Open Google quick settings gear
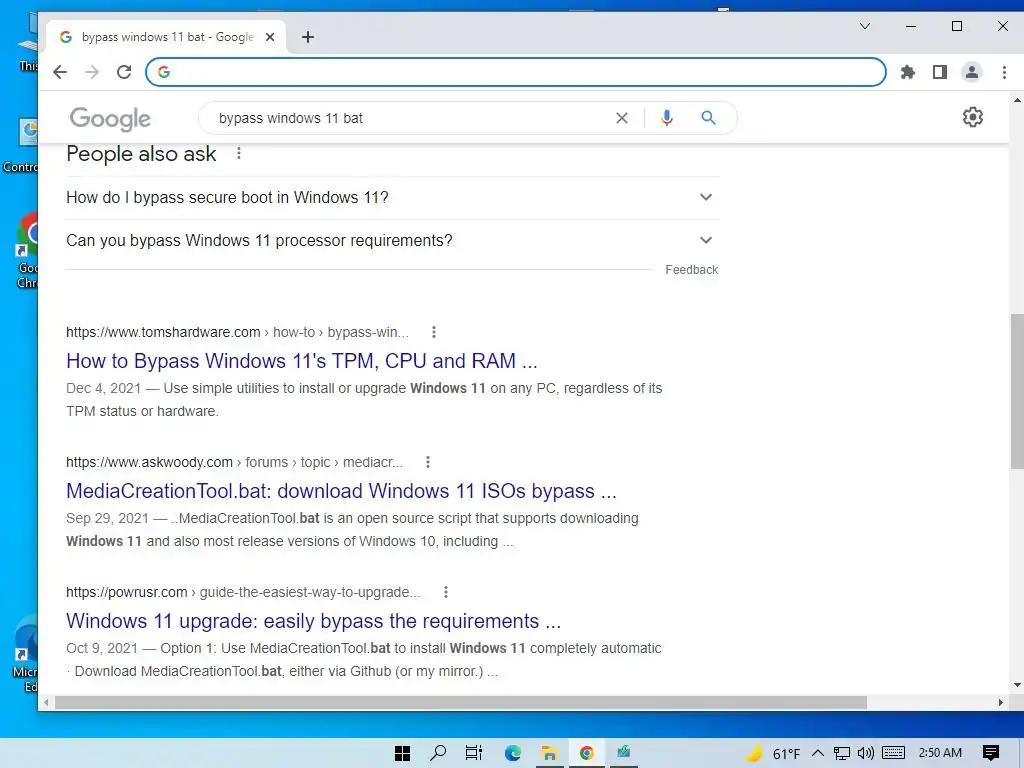 click(x=973, y=117)
